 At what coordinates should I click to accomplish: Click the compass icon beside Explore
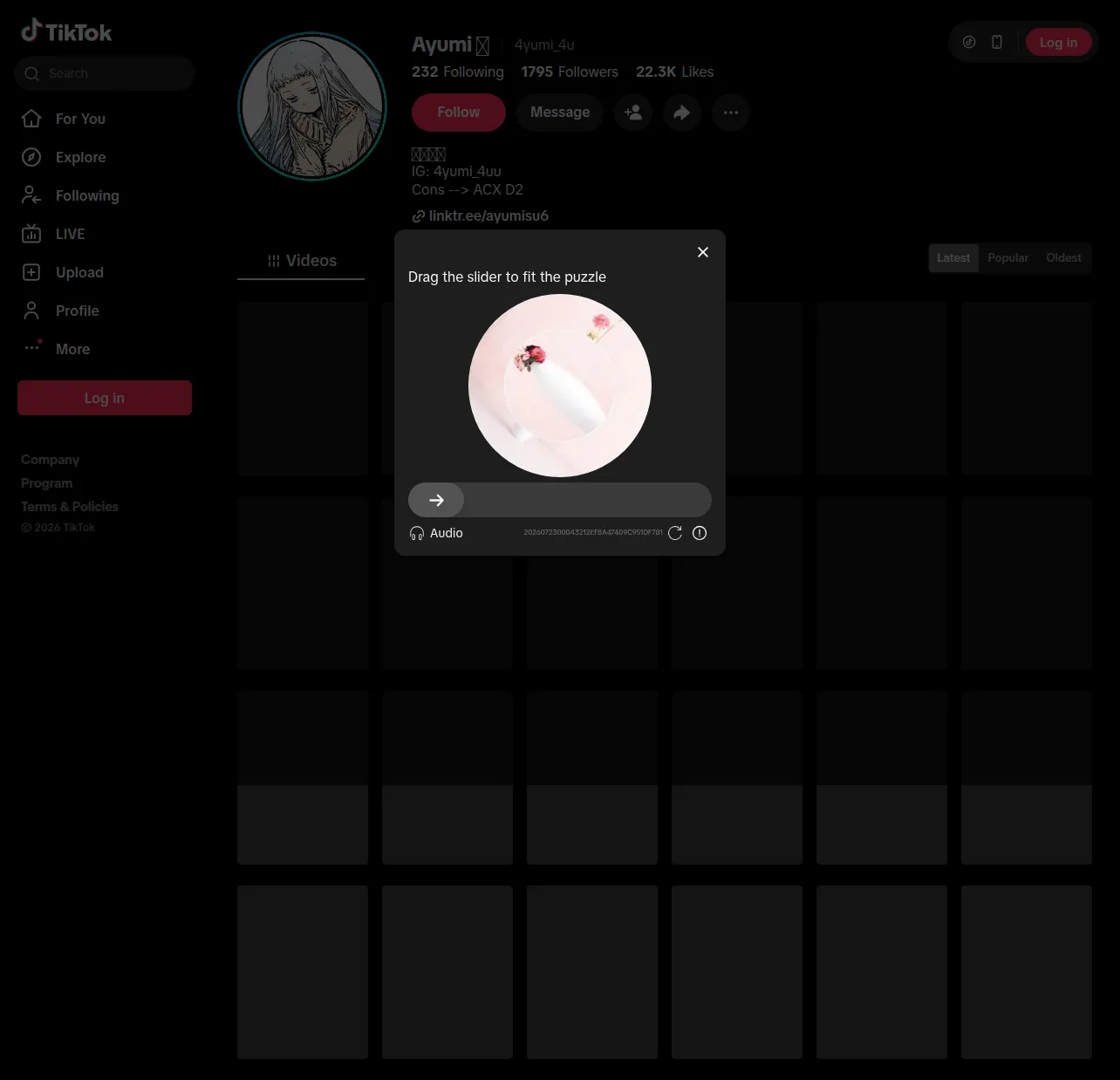pyautogui.click(x=31, y=157)
